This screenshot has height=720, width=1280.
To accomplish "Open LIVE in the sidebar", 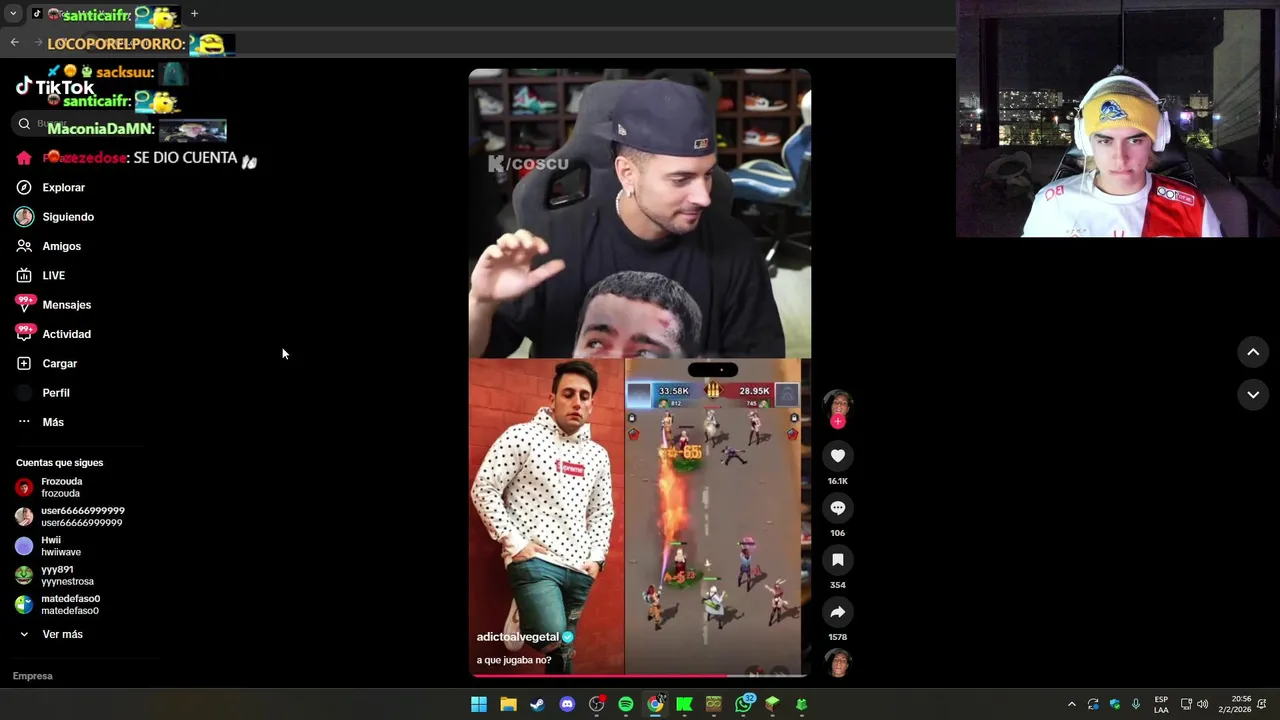I will pos(54,275).
